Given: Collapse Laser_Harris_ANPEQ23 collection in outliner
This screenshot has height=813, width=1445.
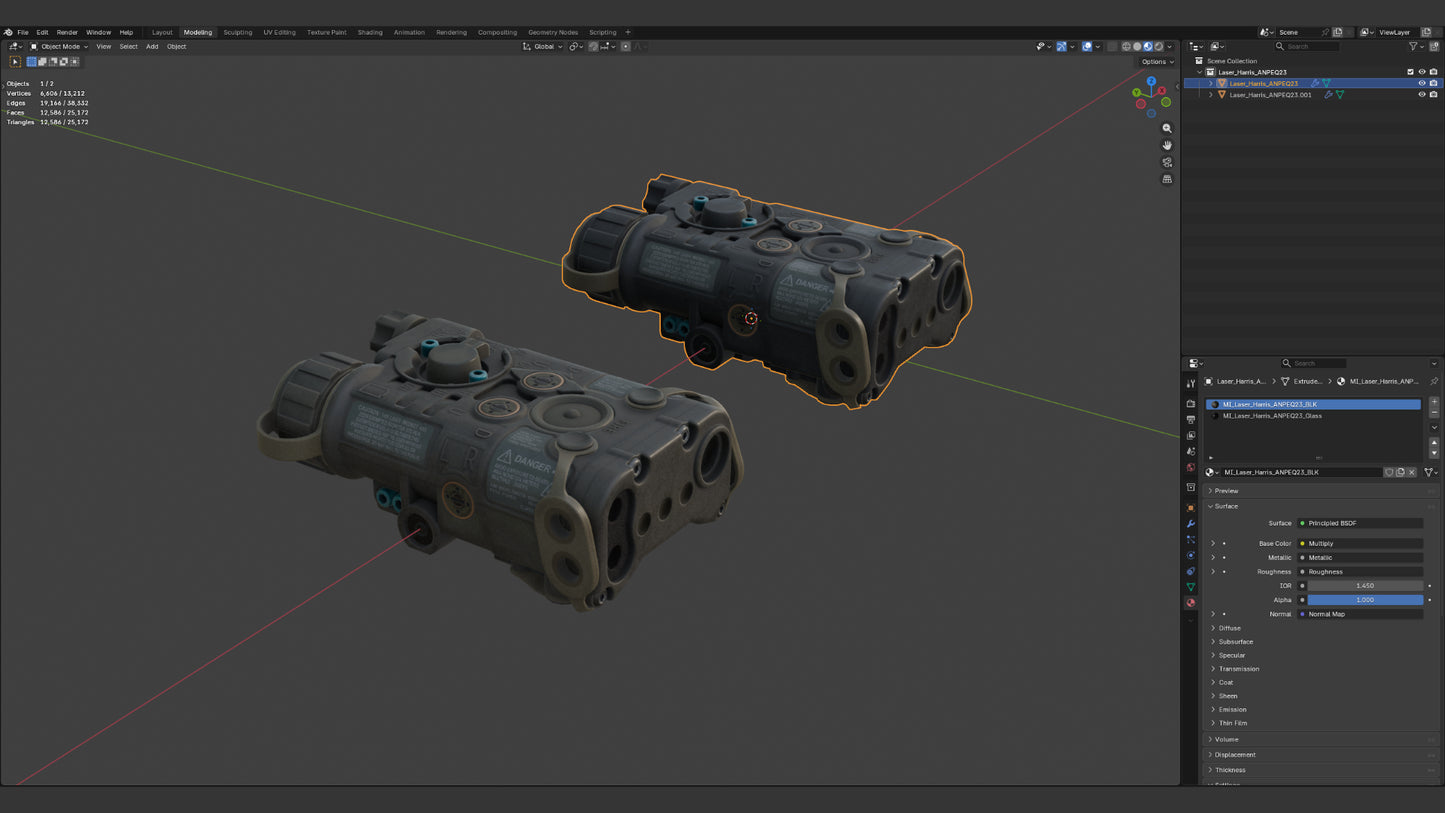Looking at the screenshot, I should (x=1199, y=72).
